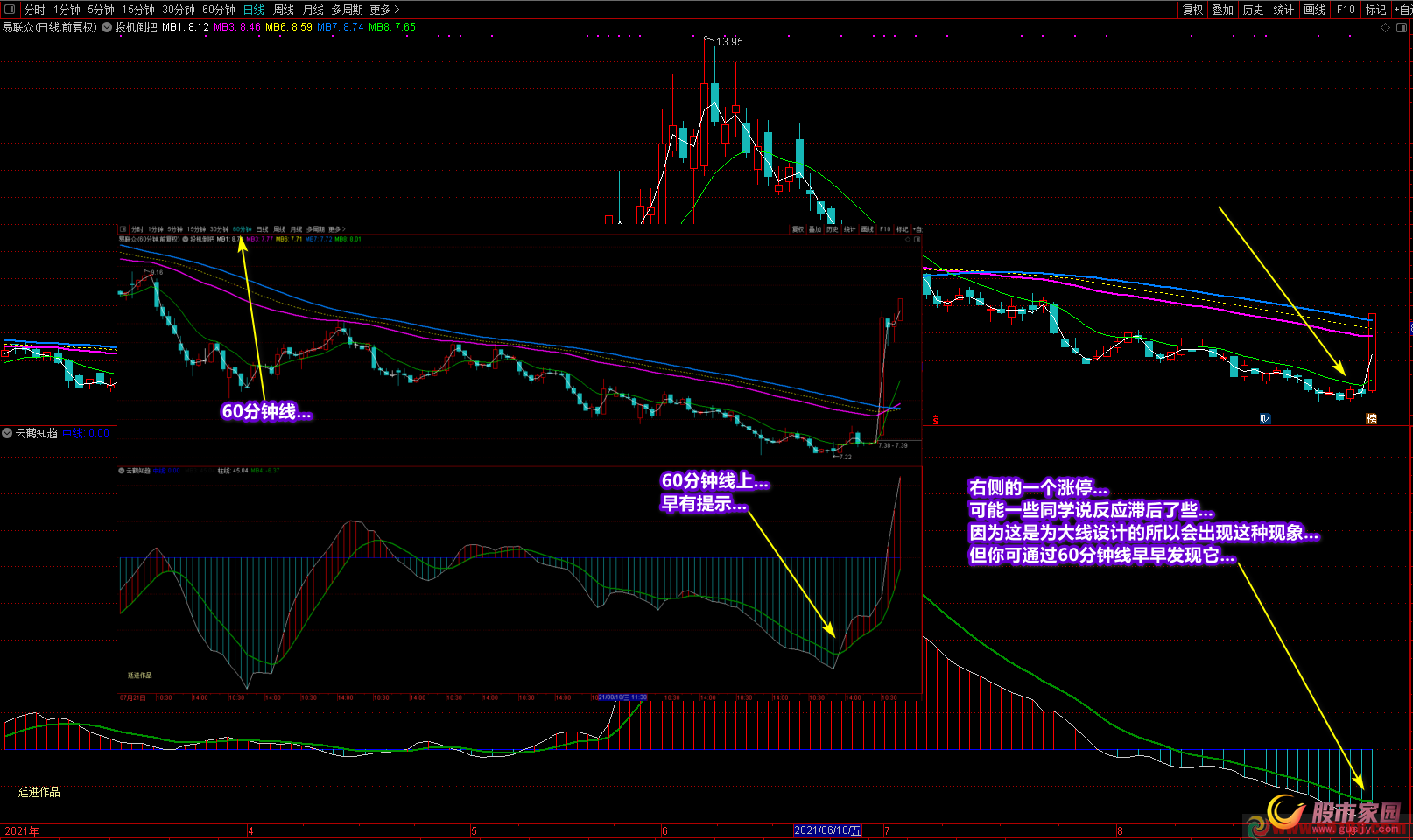Image resolution: width=1413 pixels, height=840 pixels.
Task: Switch to 60分钟 period tab
Action: (x=218, y=10)
